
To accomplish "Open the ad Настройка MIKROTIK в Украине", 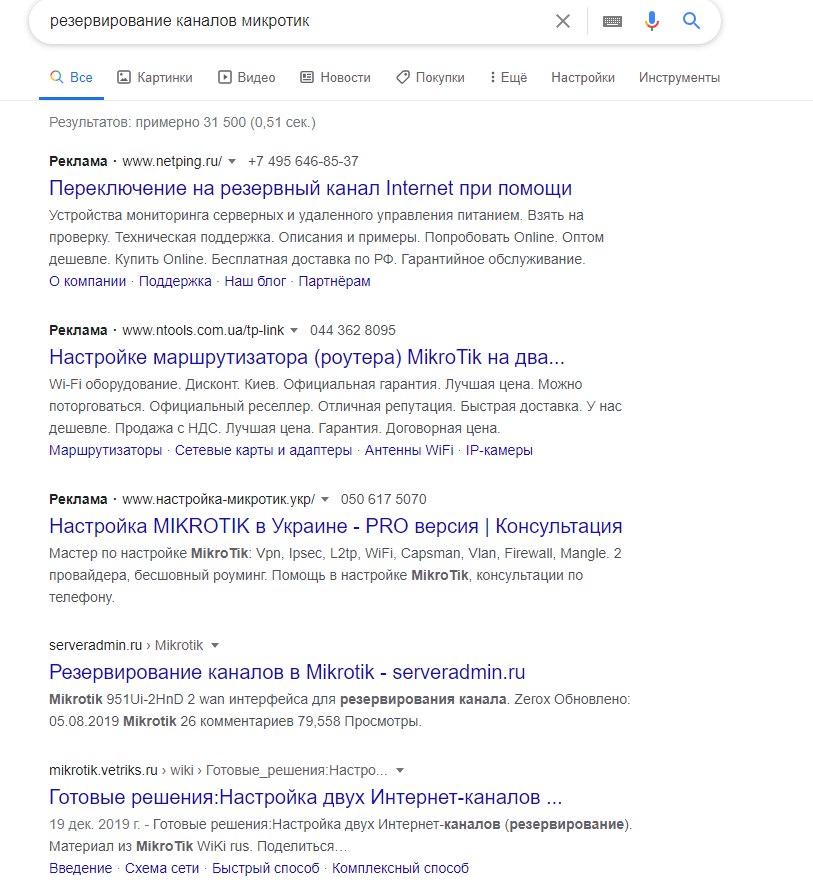I will (x=335, y=526).
